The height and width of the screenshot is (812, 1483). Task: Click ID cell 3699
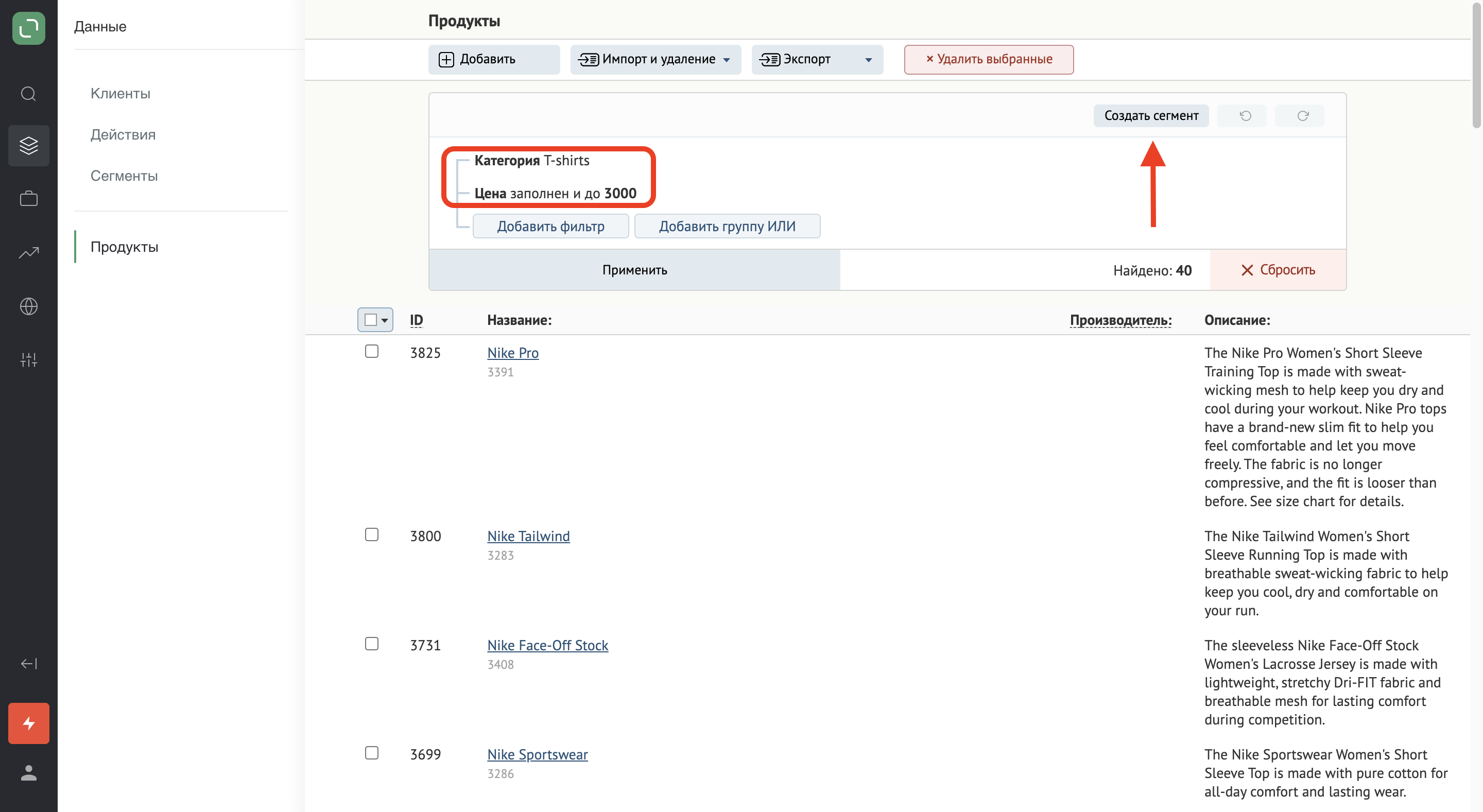(x=425, y=754)
